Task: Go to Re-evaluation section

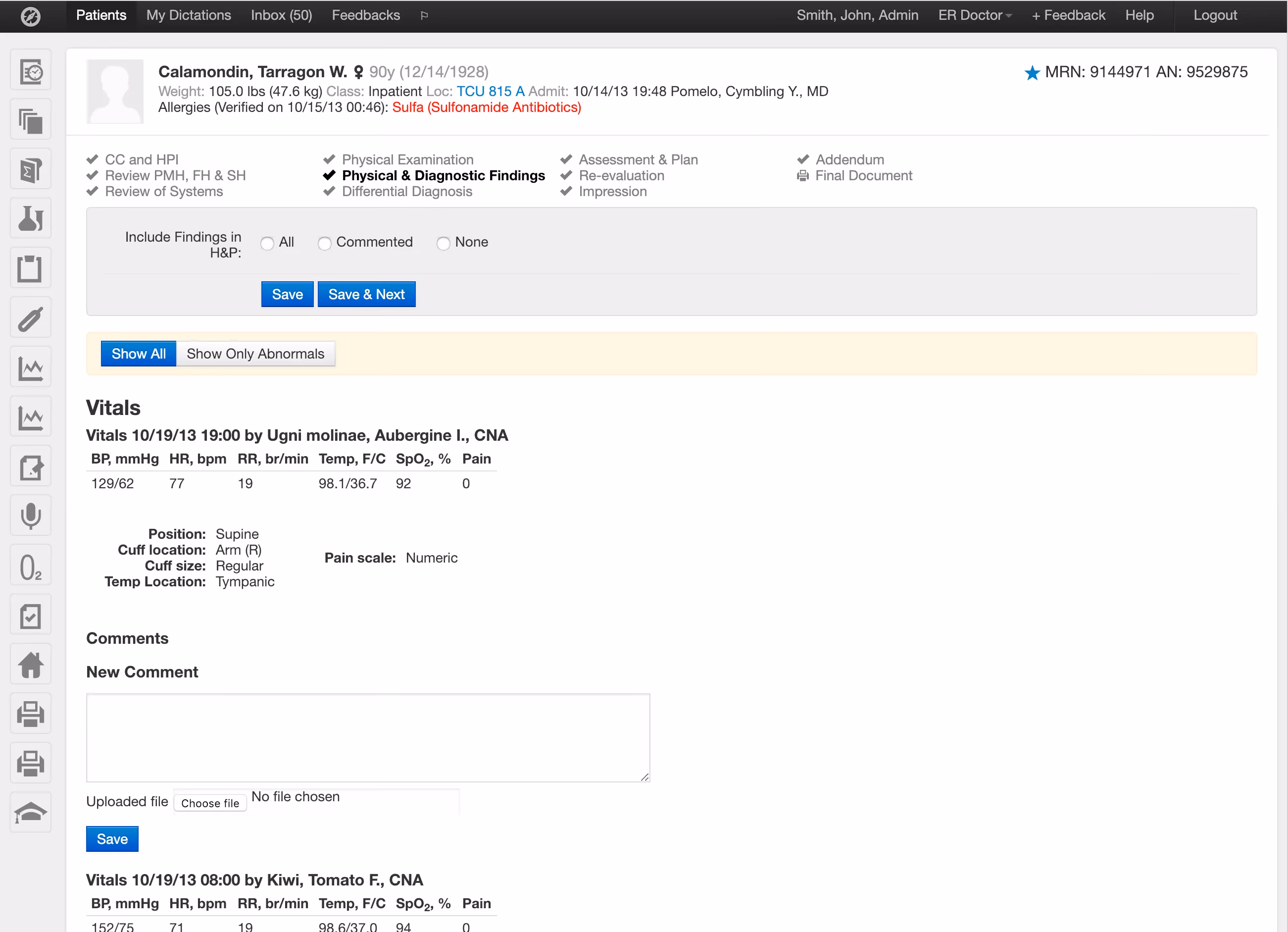Action: tap(622, 176)
